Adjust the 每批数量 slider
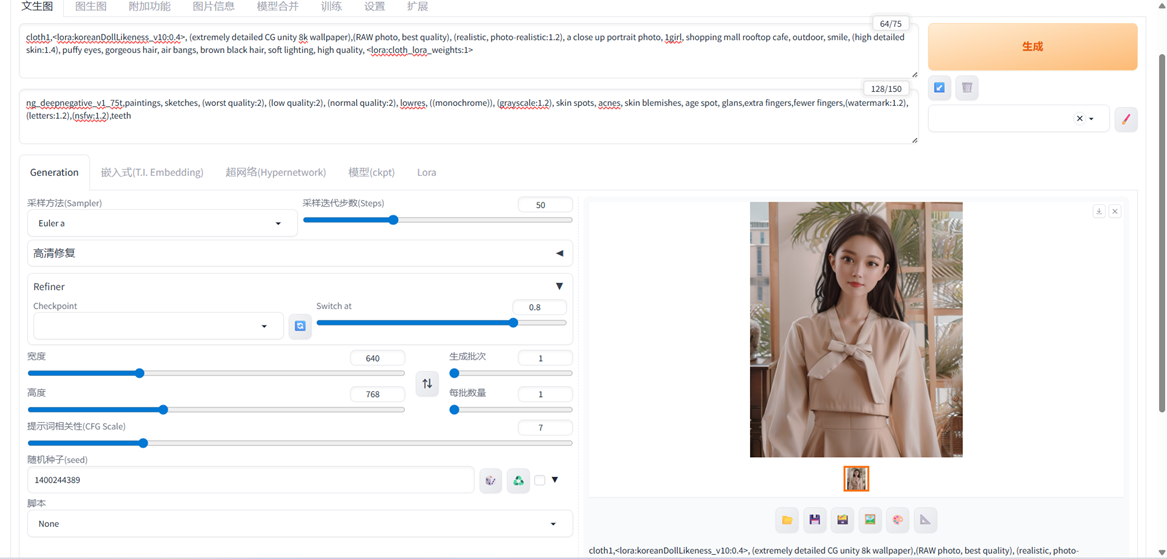Screen dimensions: 1167x559 511,409
